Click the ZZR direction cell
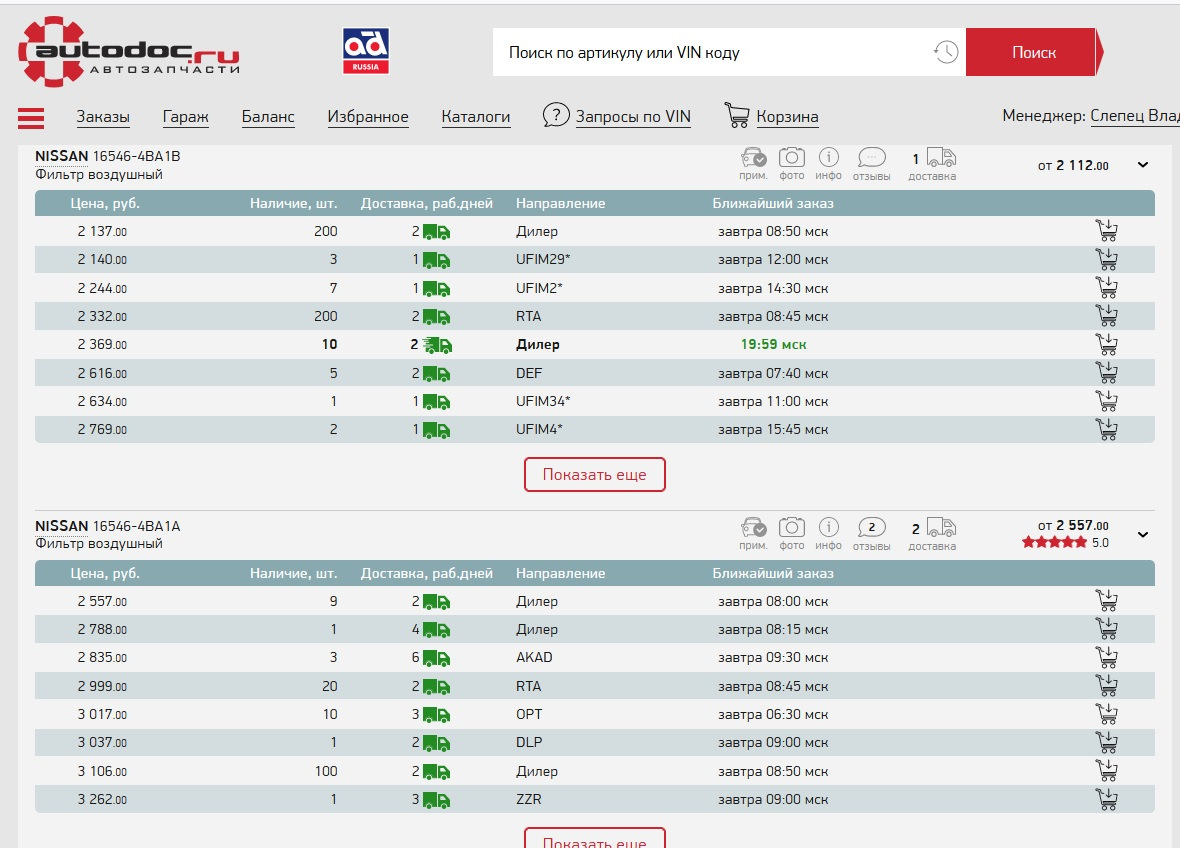1180x848 pixels. [x=528, y=799]
